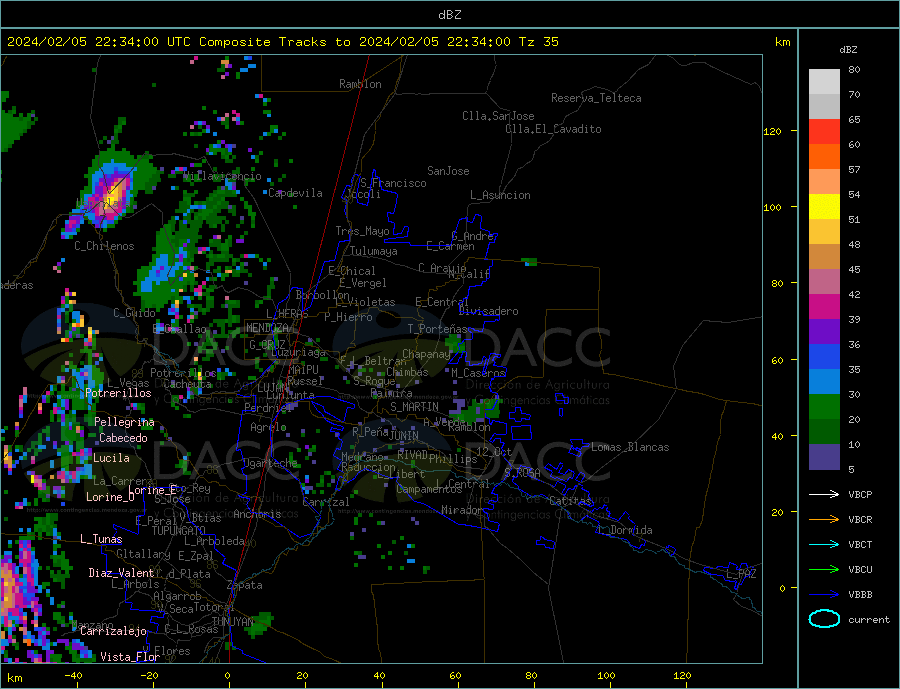900x689 pixels.
Task: Pick the gold 48-51 dBZ swatch
Action: [824, 232]
